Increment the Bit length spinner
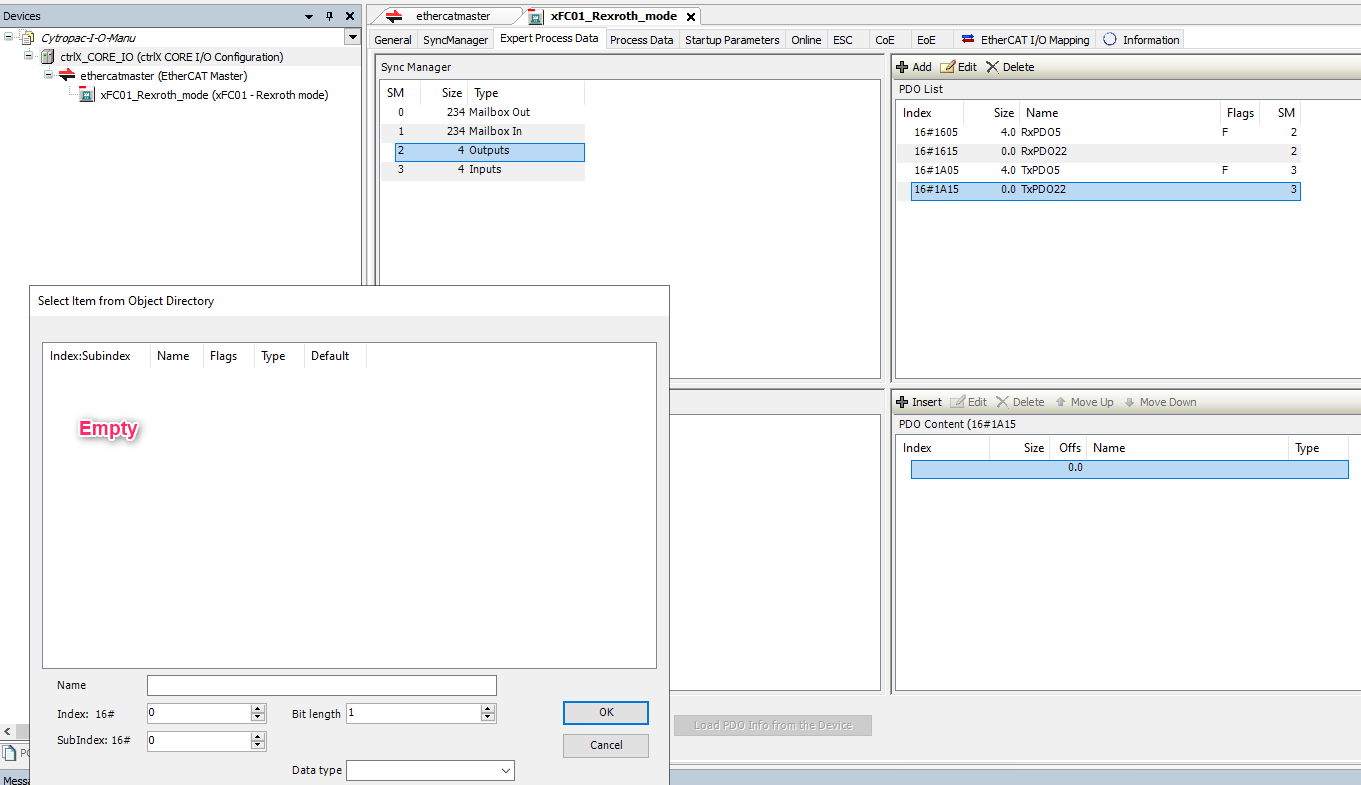This screenshot has height=785, width=1361. pos(488,709)
